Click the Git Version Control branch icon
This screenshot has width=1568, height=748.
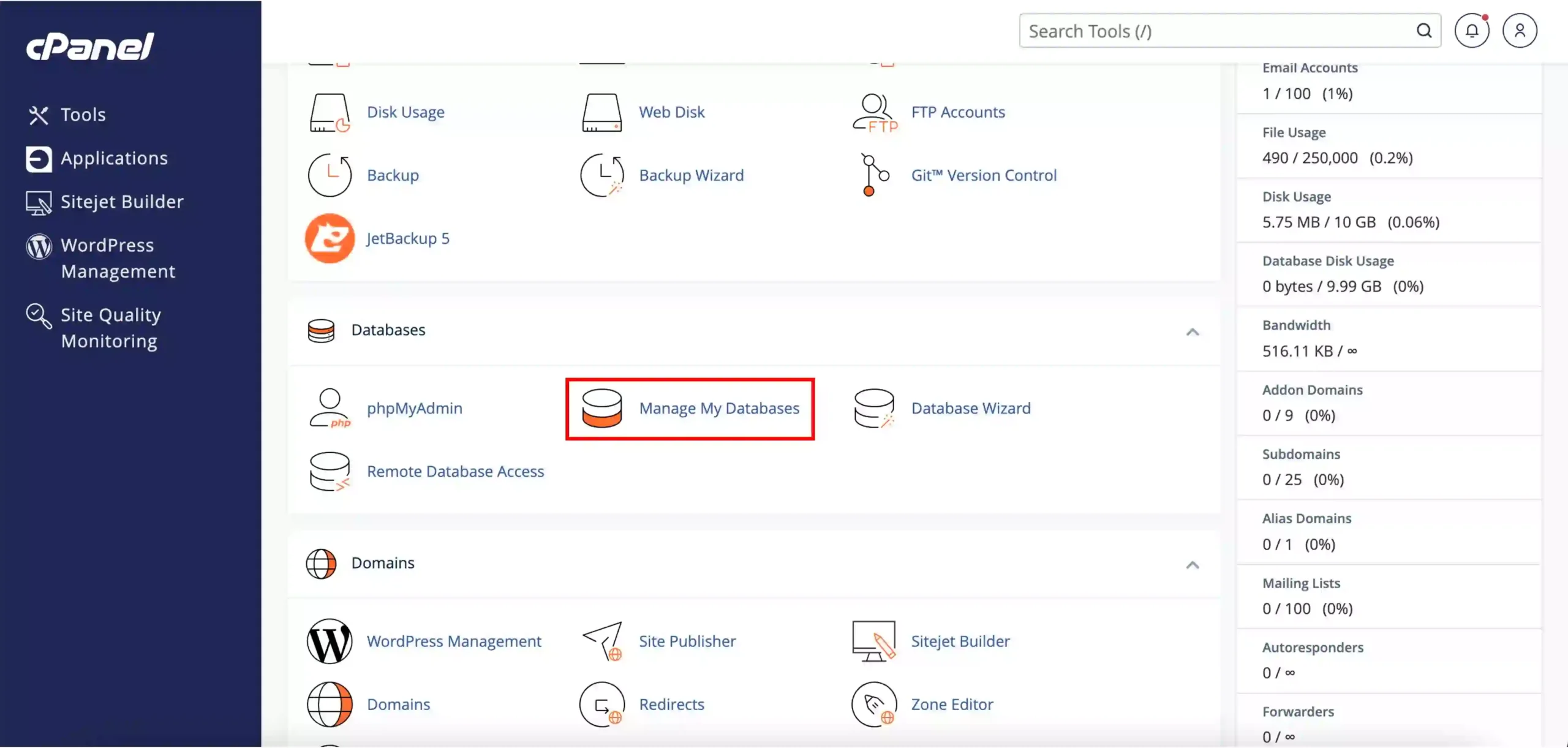tap(874, 175)
